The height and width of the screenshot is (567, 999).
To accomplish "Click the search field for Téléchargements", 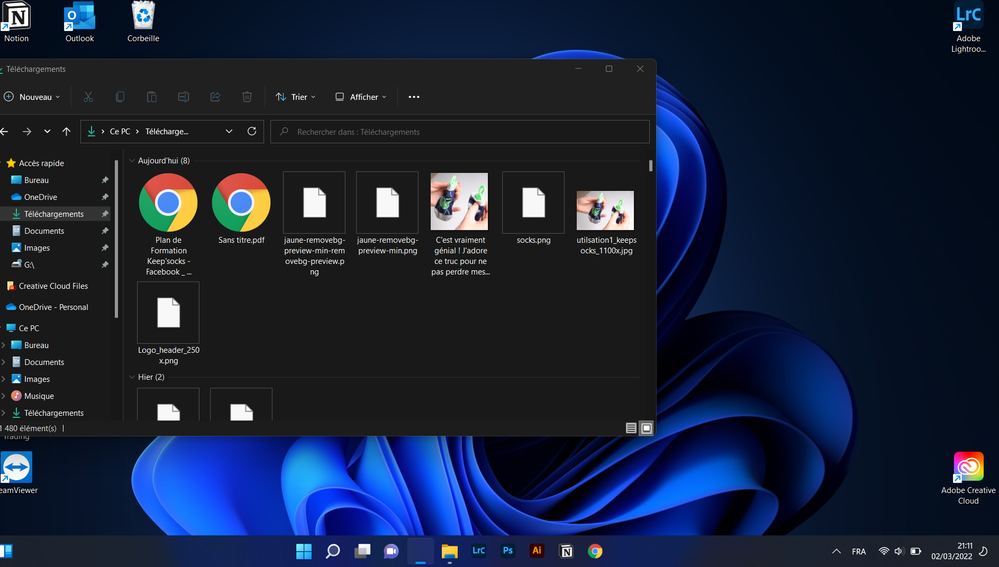I will [460, 131].
